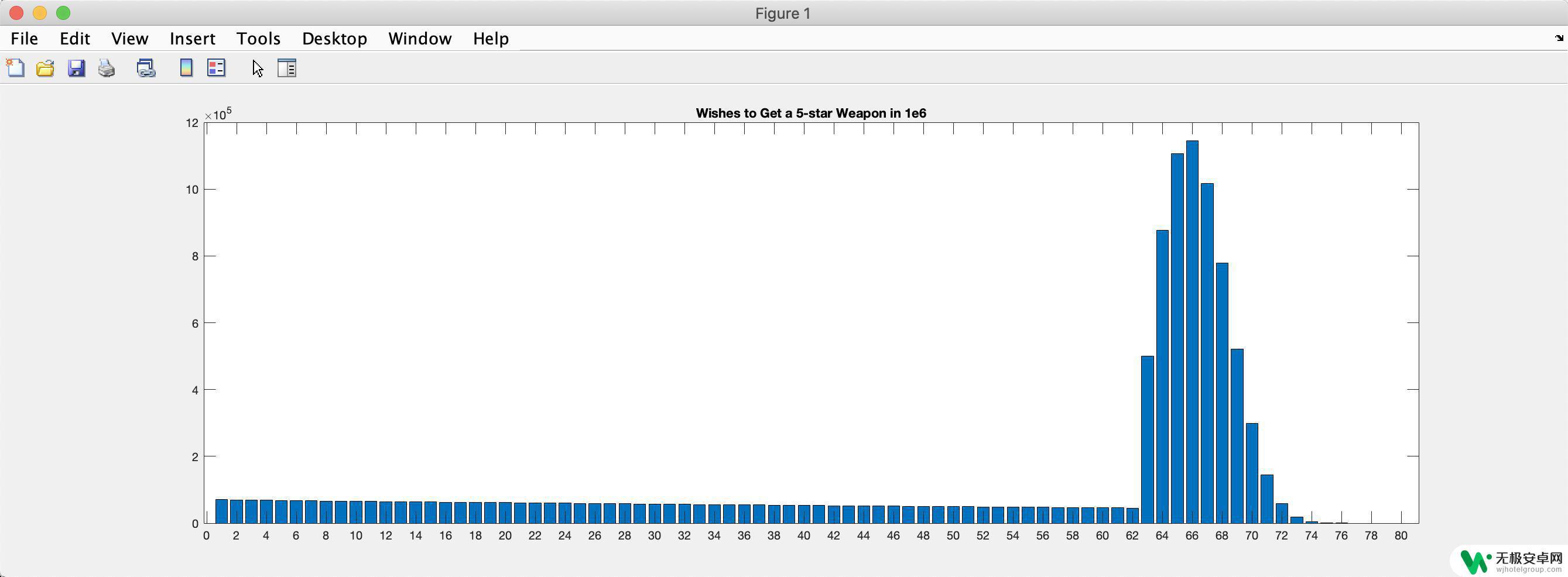
Task: Click the y-axis exponent label ×10^5
Action: (x=218, y=115)
